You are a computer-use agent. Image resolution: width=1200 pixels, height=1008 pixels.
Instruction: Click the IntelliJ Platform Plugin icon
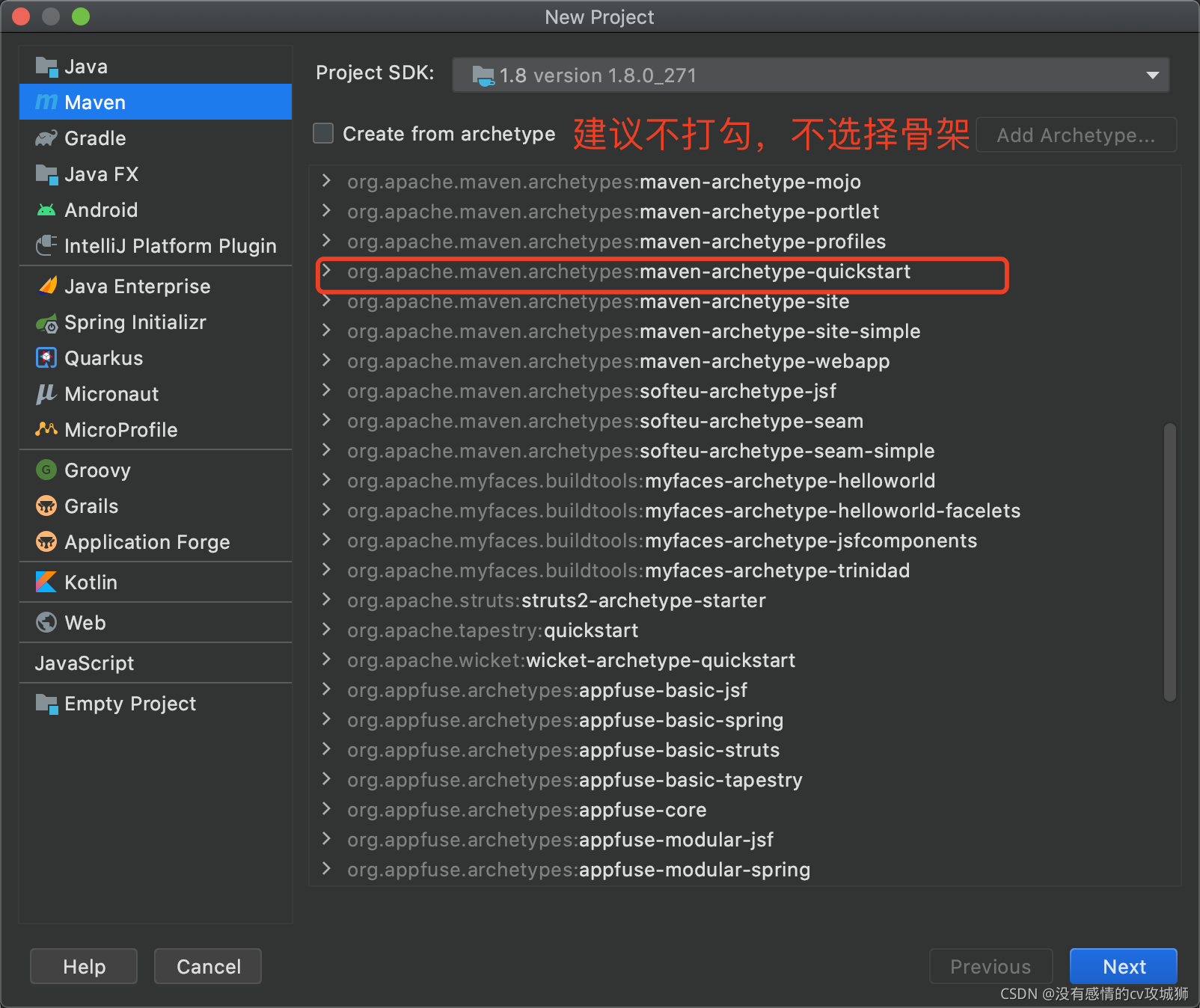(46, 245)
